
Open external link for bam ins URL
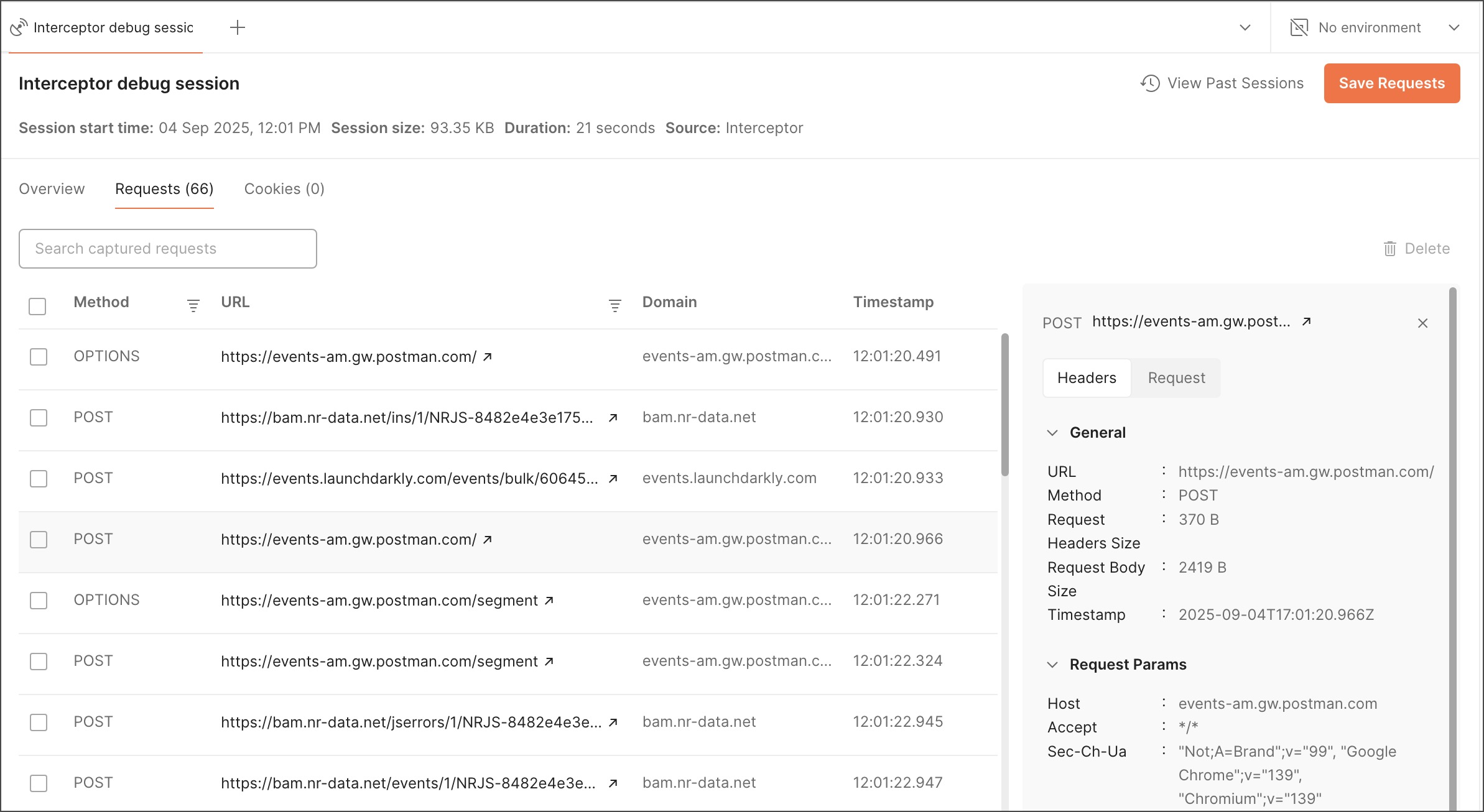(613, 418)
